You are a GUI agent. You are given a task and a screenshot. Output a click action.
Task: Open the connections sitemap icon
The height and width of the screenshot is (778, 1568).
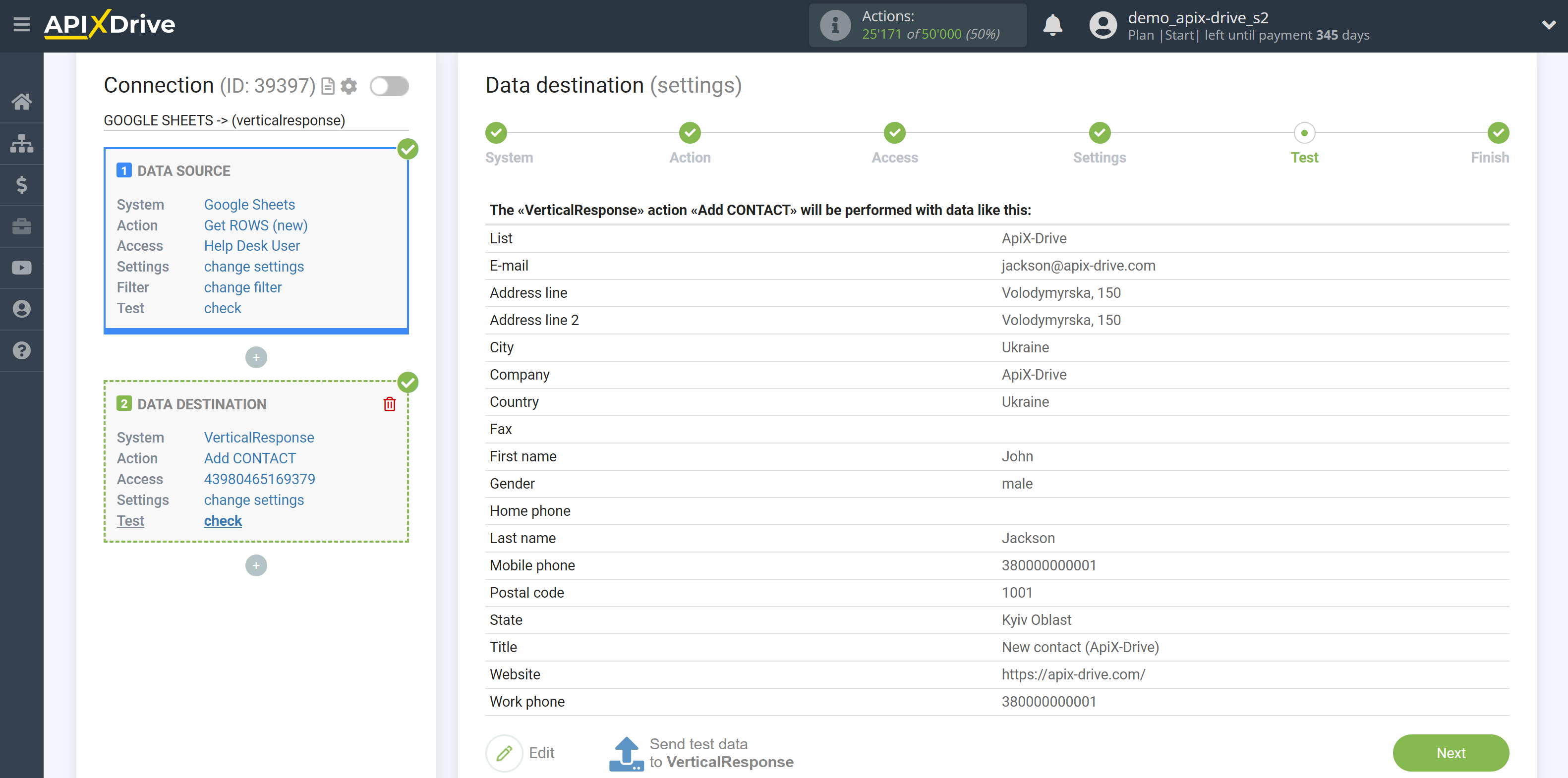click(x=22, y=143)
